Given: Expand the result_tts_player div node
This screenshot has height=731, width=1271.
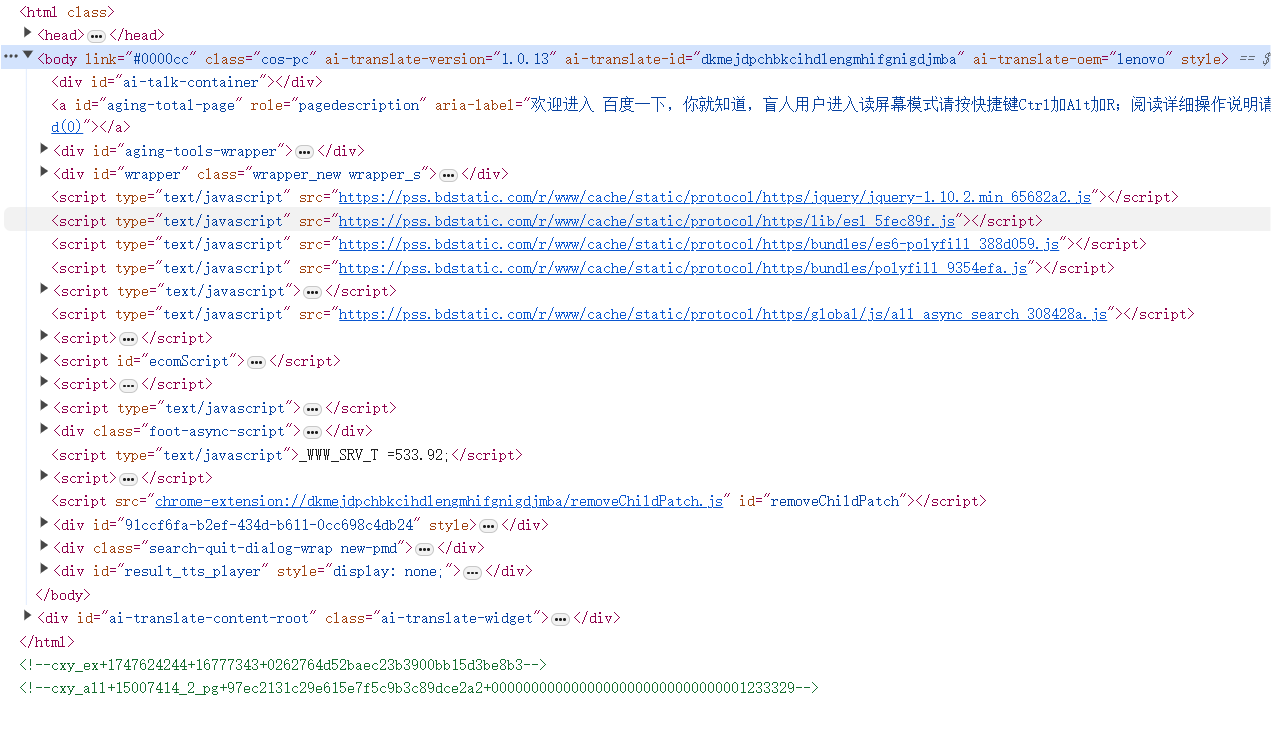Looking at the screenshot, I should (44, 570).
